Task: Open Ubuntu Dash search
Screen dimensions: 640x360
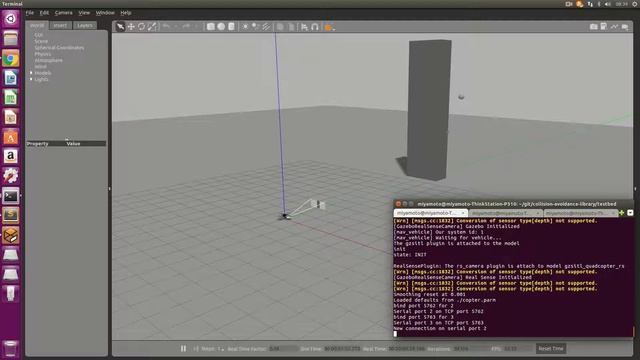Action: pos(11,19)
